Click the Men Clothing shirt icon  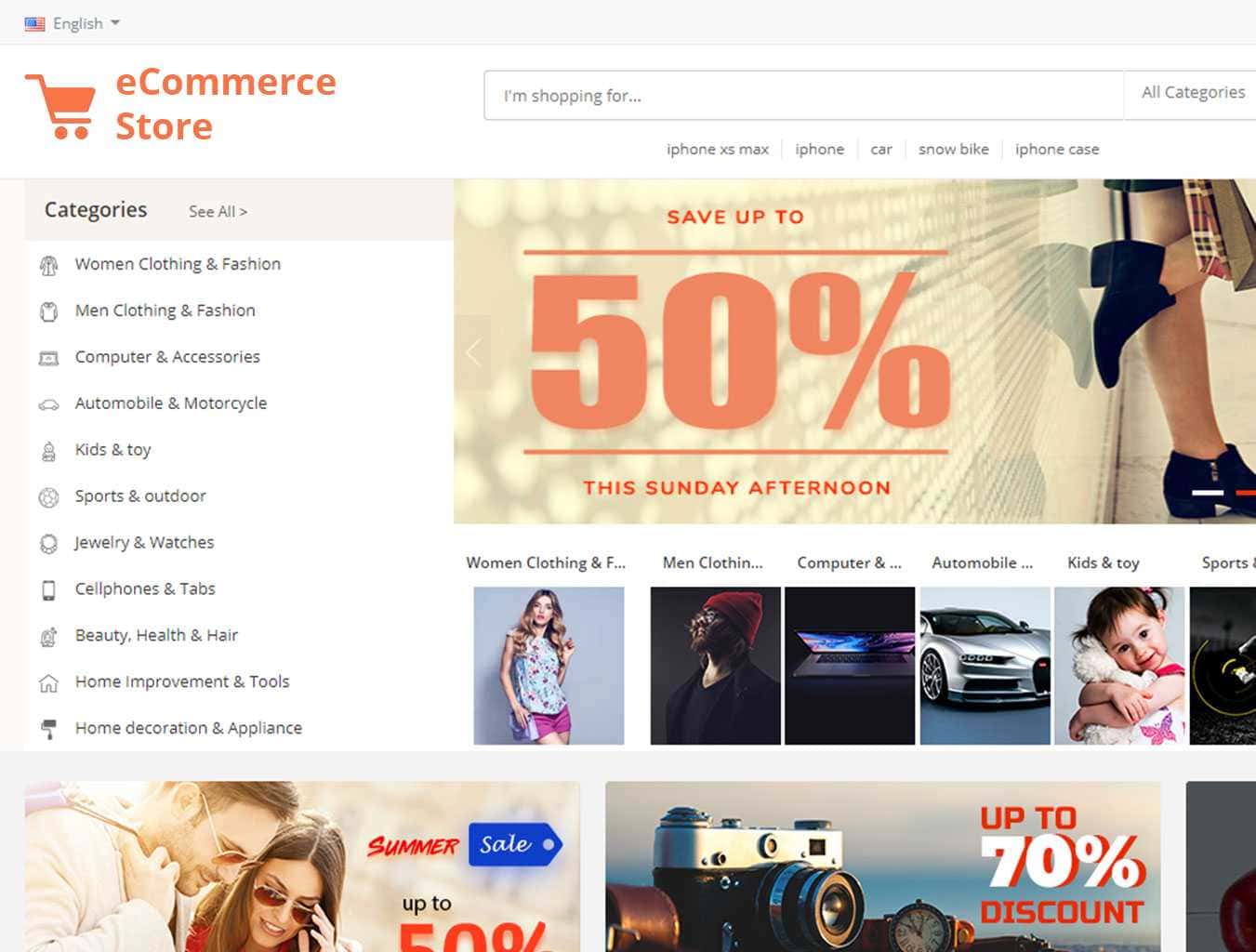coord(48,311)
